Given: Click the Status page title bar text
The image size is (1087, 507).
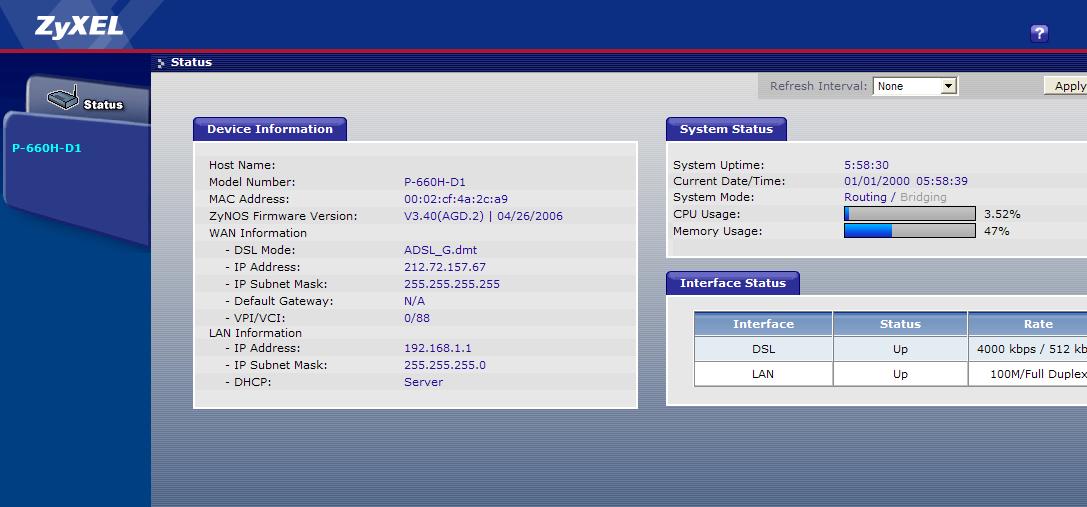Looking at the screenshot, I should [x=191, y=62].
